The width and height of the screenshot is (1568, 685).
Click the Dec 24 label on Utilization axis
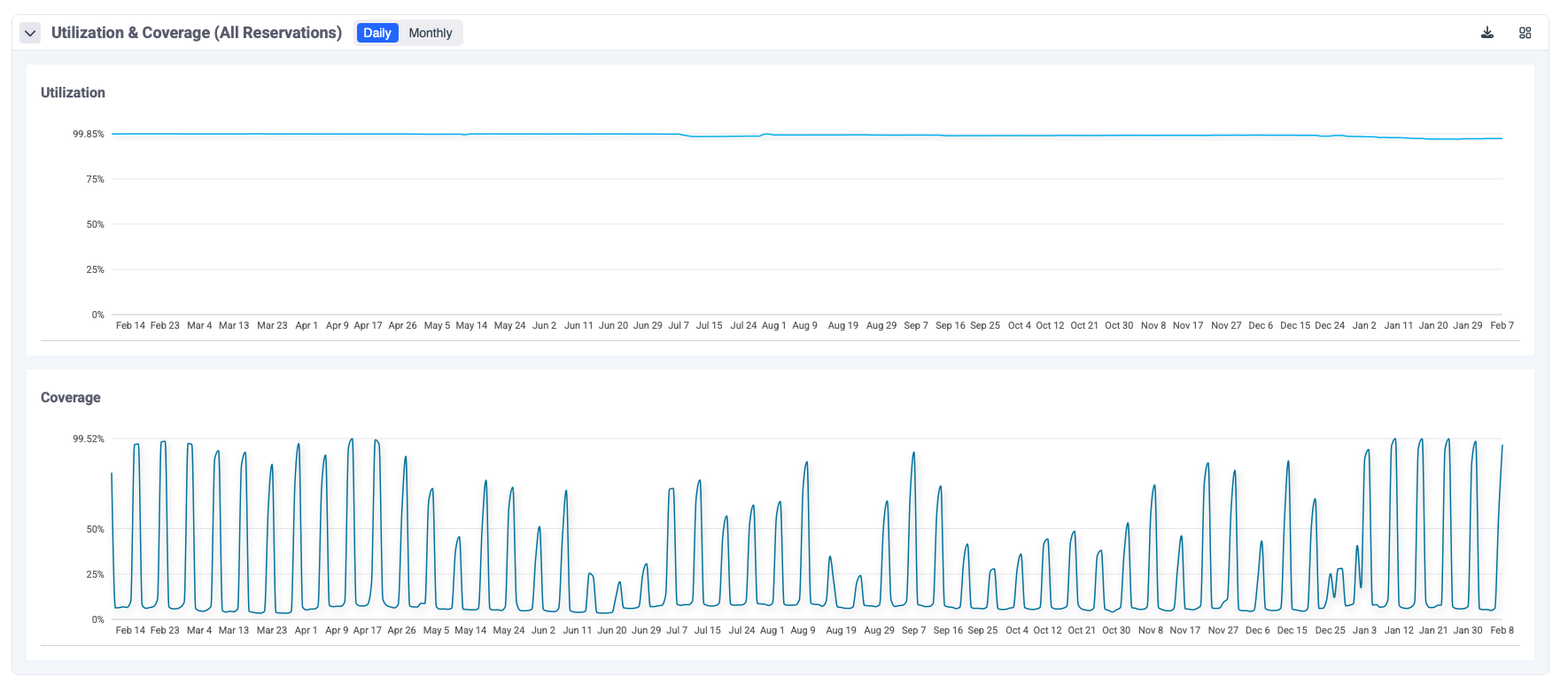pos(1330,325)
